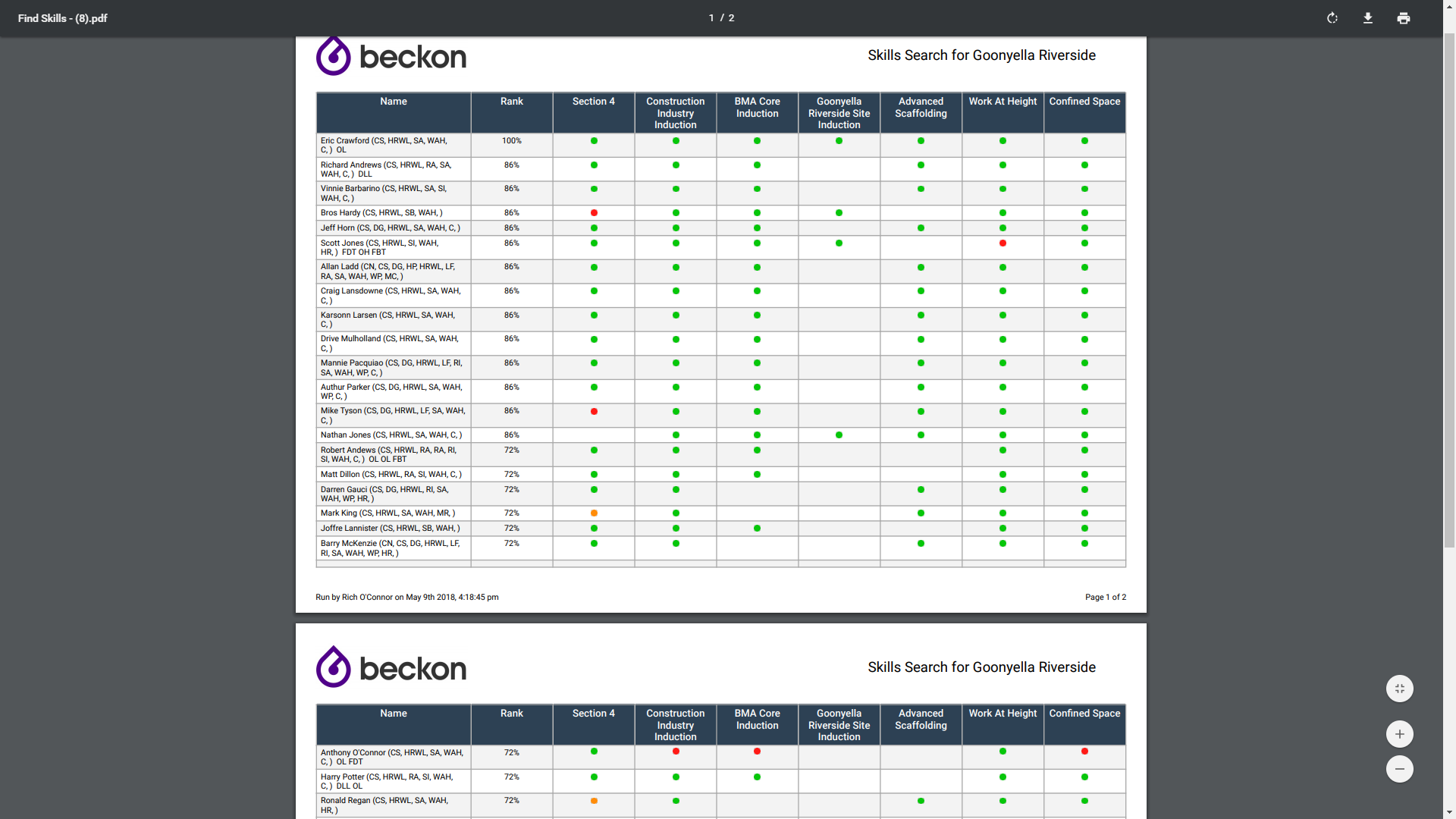The width and height of the screenshot is (1456, 819).
Task: Click the red Section 4 dot for Mike Tyson
Action: click(594, 412)
